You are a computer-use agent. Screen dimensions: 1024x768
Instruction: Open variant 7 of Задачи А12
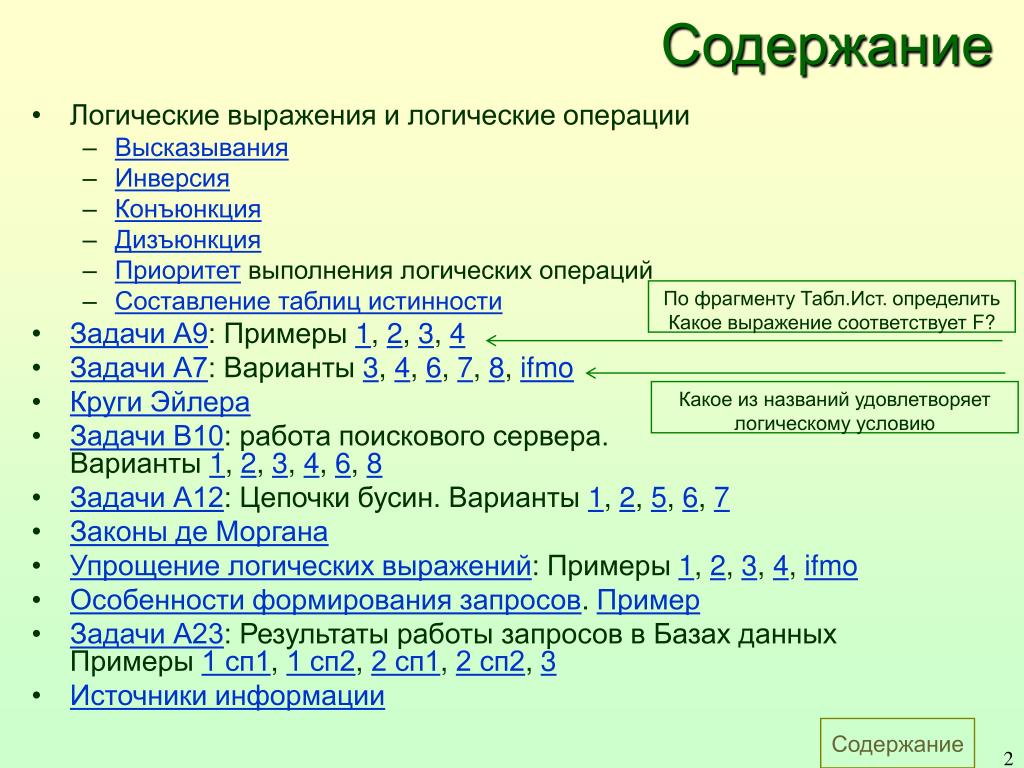click(722, 498)
